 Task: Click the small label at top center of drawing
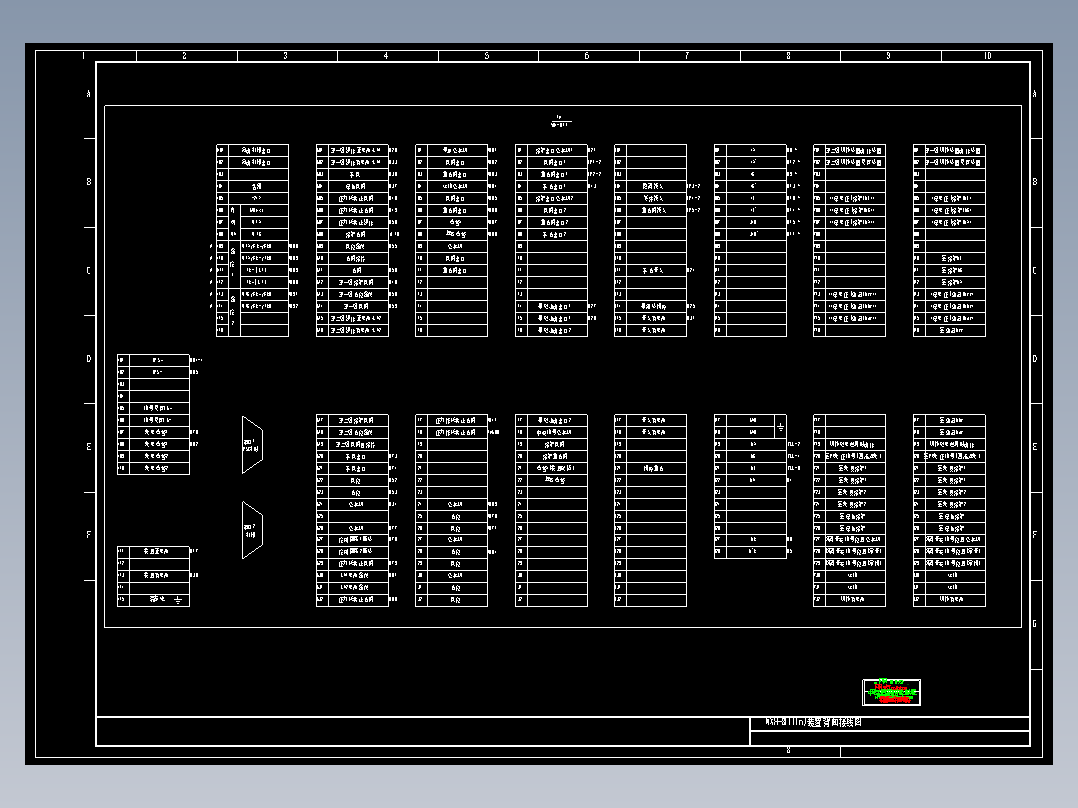click(x=560, y=122)
